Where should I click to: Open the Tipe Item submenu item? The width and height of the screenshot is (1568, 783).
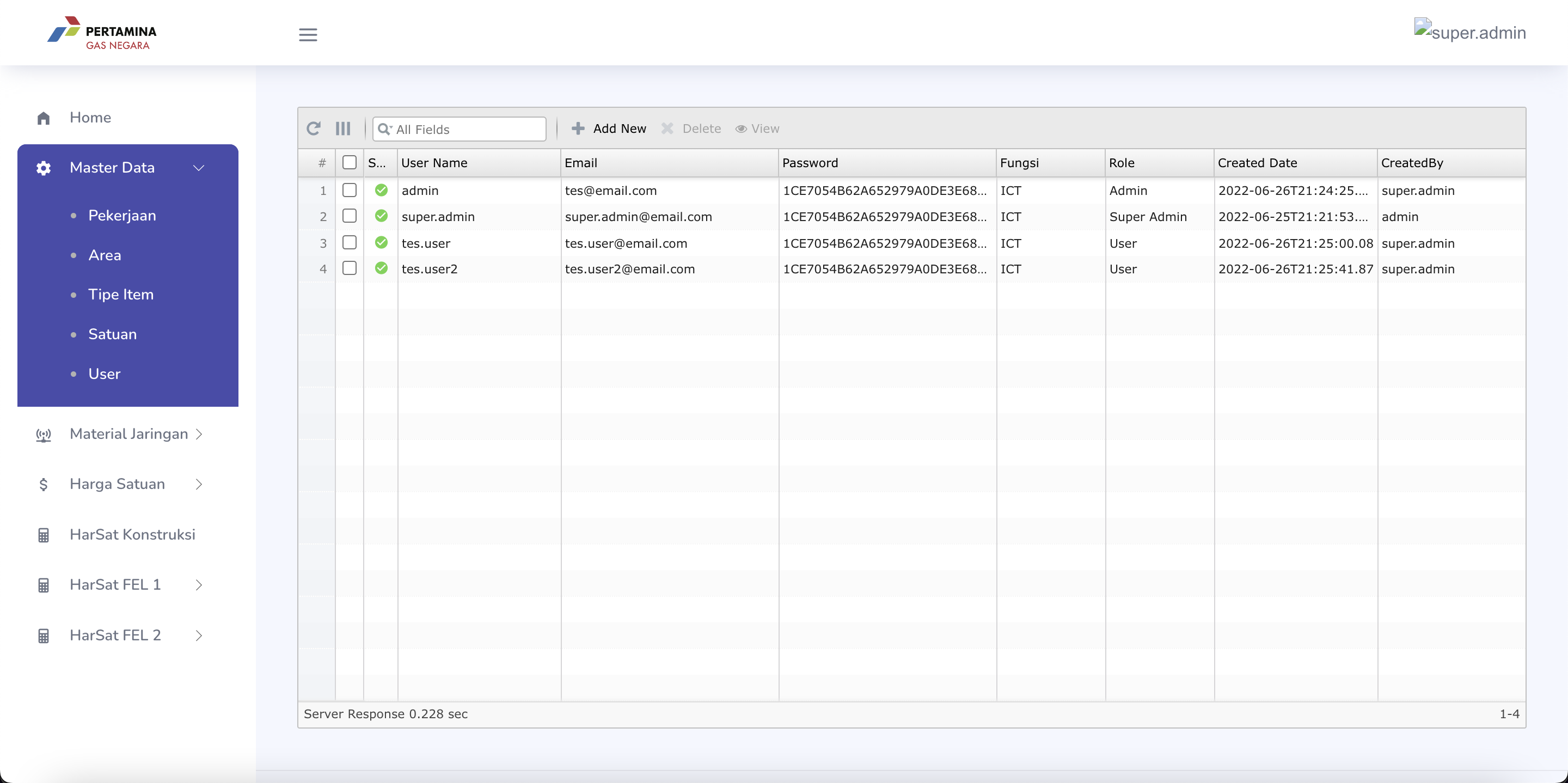tap(121, 295)
